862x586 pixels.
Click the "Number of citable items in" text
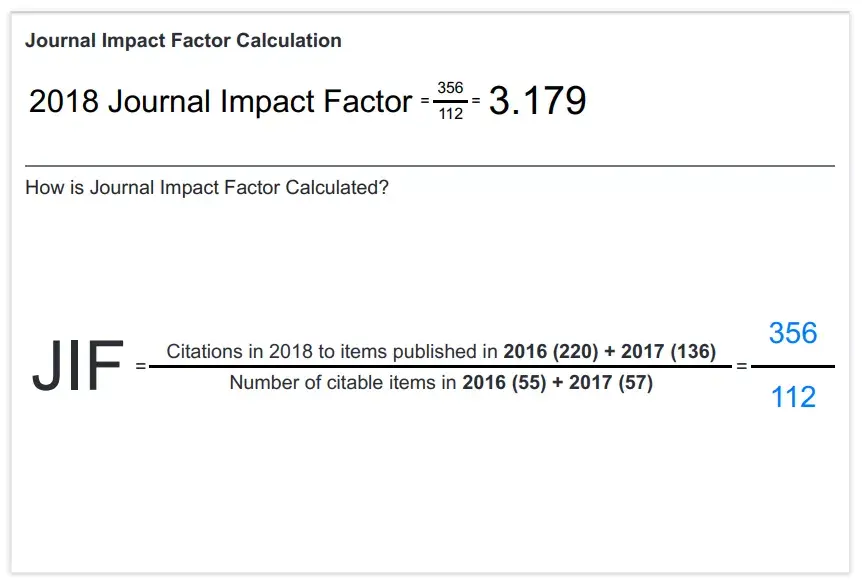tap(343, 382)
